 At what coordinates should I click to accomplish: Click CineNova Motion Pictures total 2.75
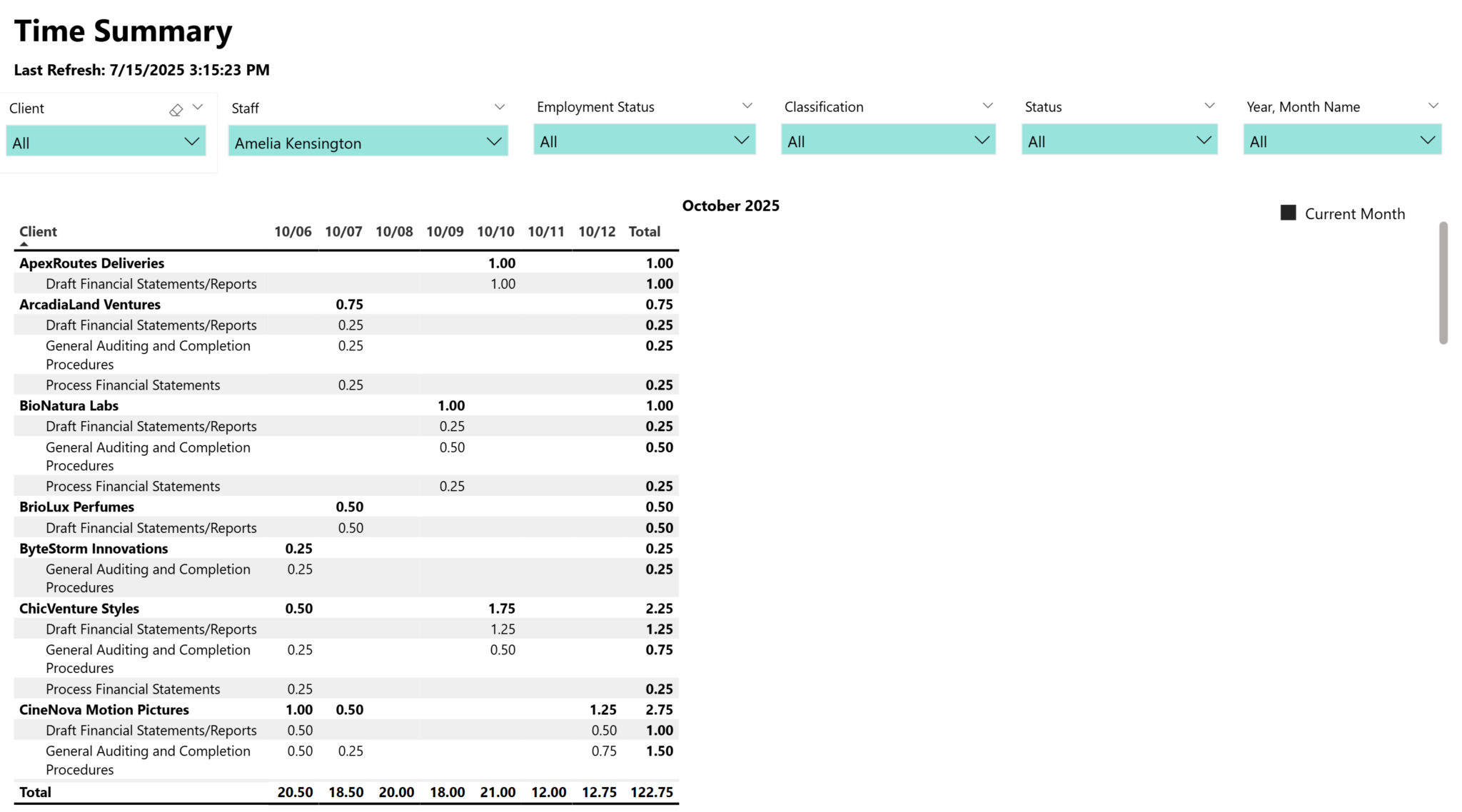pyautogui.click(x=660, y=710)
